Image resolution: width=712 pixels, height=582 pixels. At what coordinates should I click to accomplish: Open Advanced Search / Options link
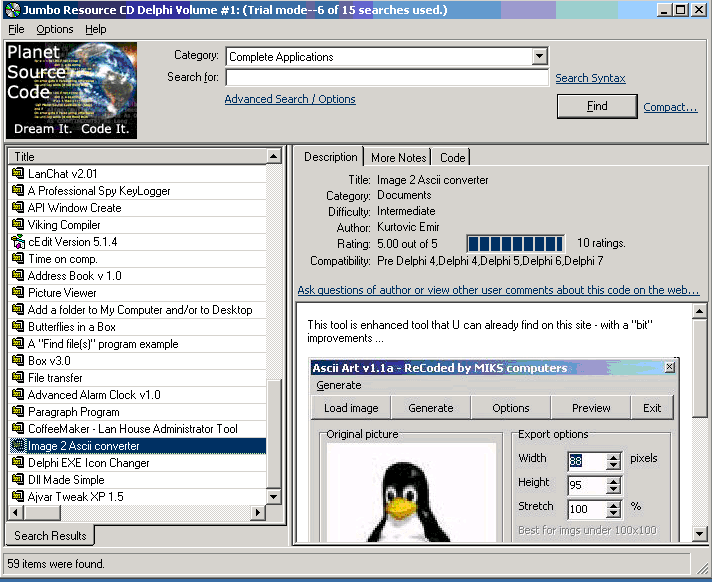(x=290, y=99)
